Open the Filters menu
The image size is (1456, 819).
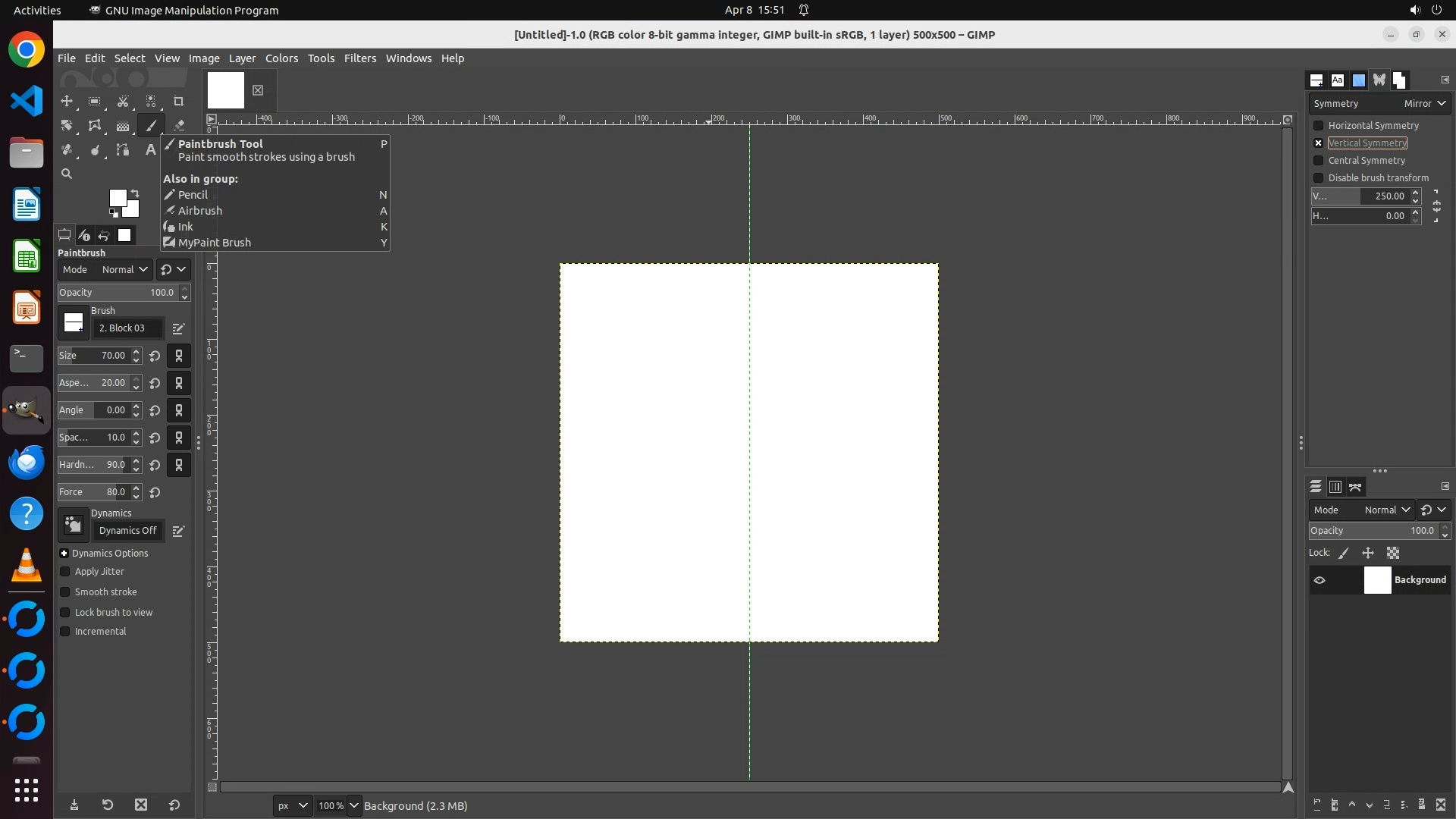click(x=359, y=58)
